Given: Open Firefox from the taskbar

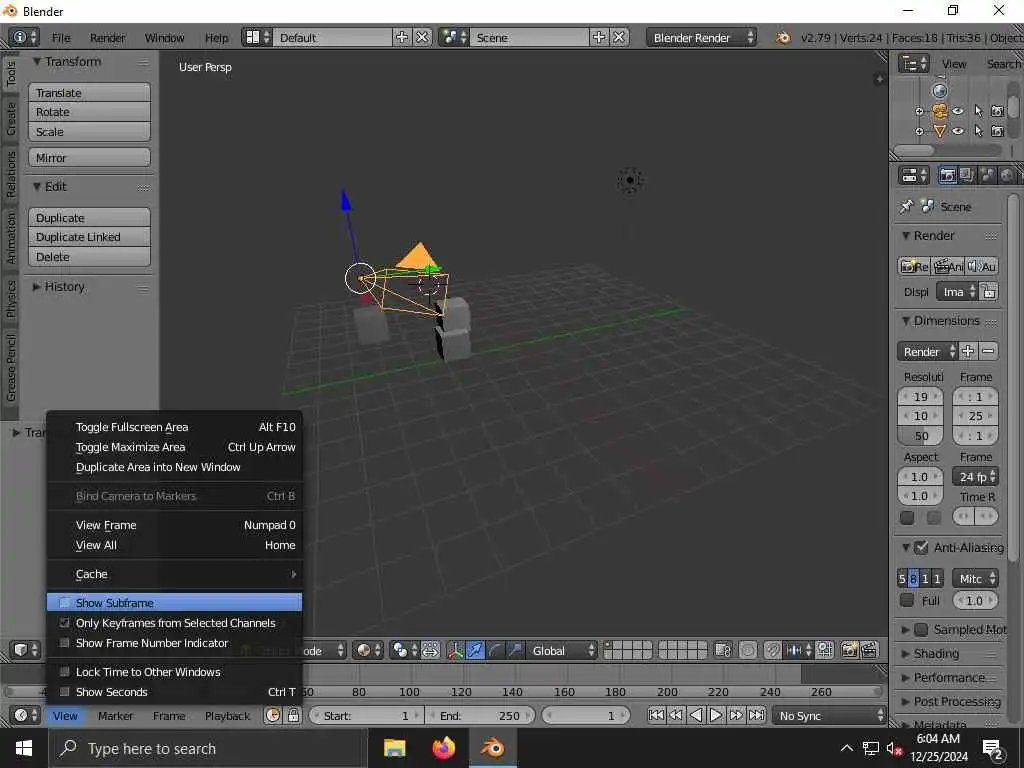Looking at the screenshot, I should coord(443,748).
